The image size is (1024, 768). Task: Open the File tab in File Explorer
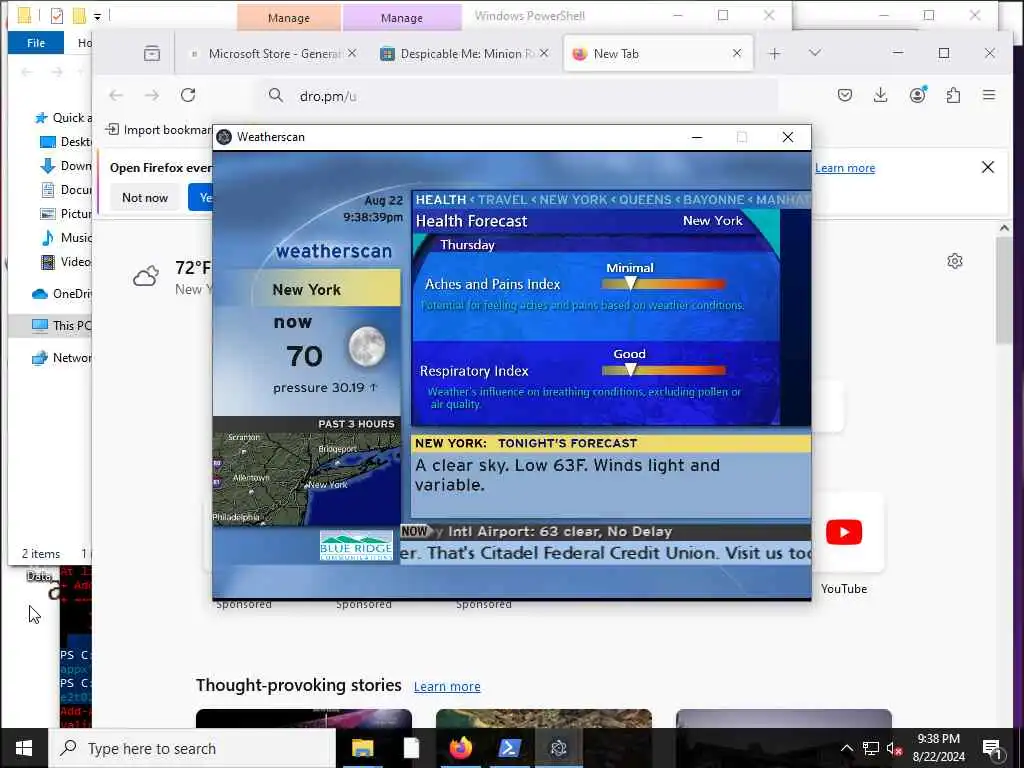point(36,42)
